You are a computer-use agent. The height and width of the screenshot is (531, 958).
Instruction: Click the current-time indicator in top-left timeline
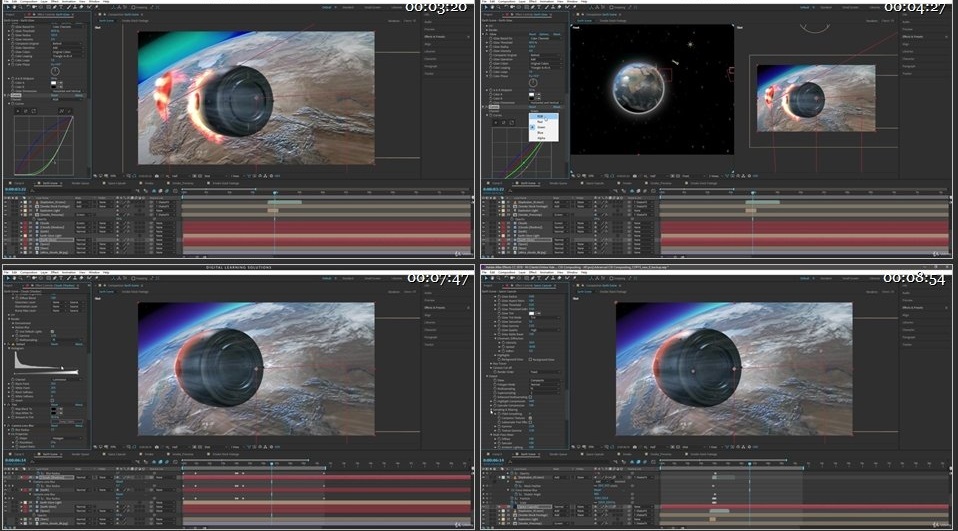point(275,191)
